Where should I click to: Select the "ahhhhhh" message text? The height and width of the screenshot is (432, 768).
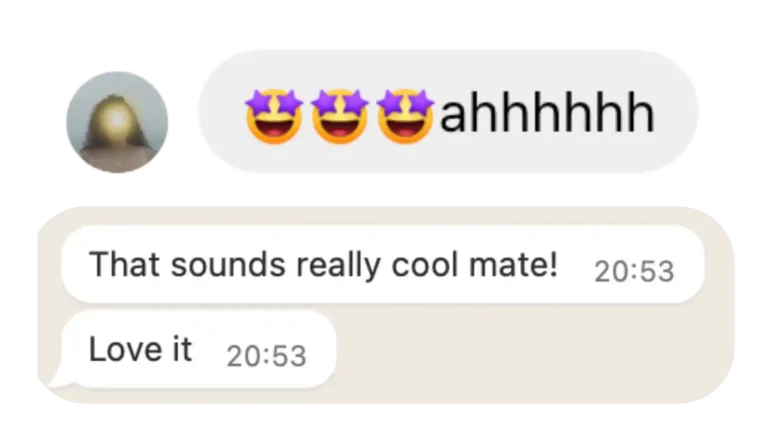coord(547,113)
